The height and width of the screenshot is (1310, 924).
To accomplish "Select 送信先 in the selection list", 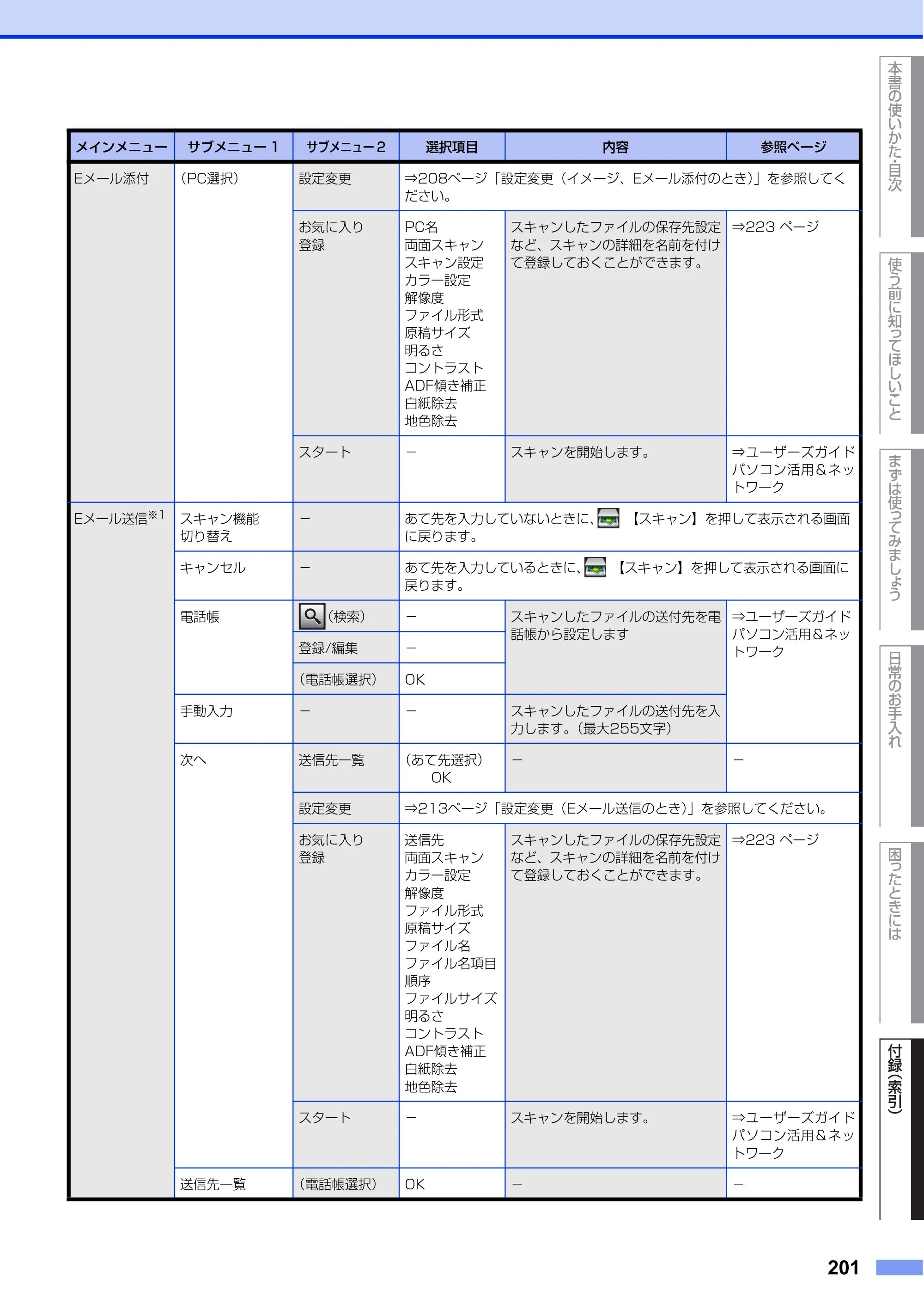I will click(x=424, y=840).
